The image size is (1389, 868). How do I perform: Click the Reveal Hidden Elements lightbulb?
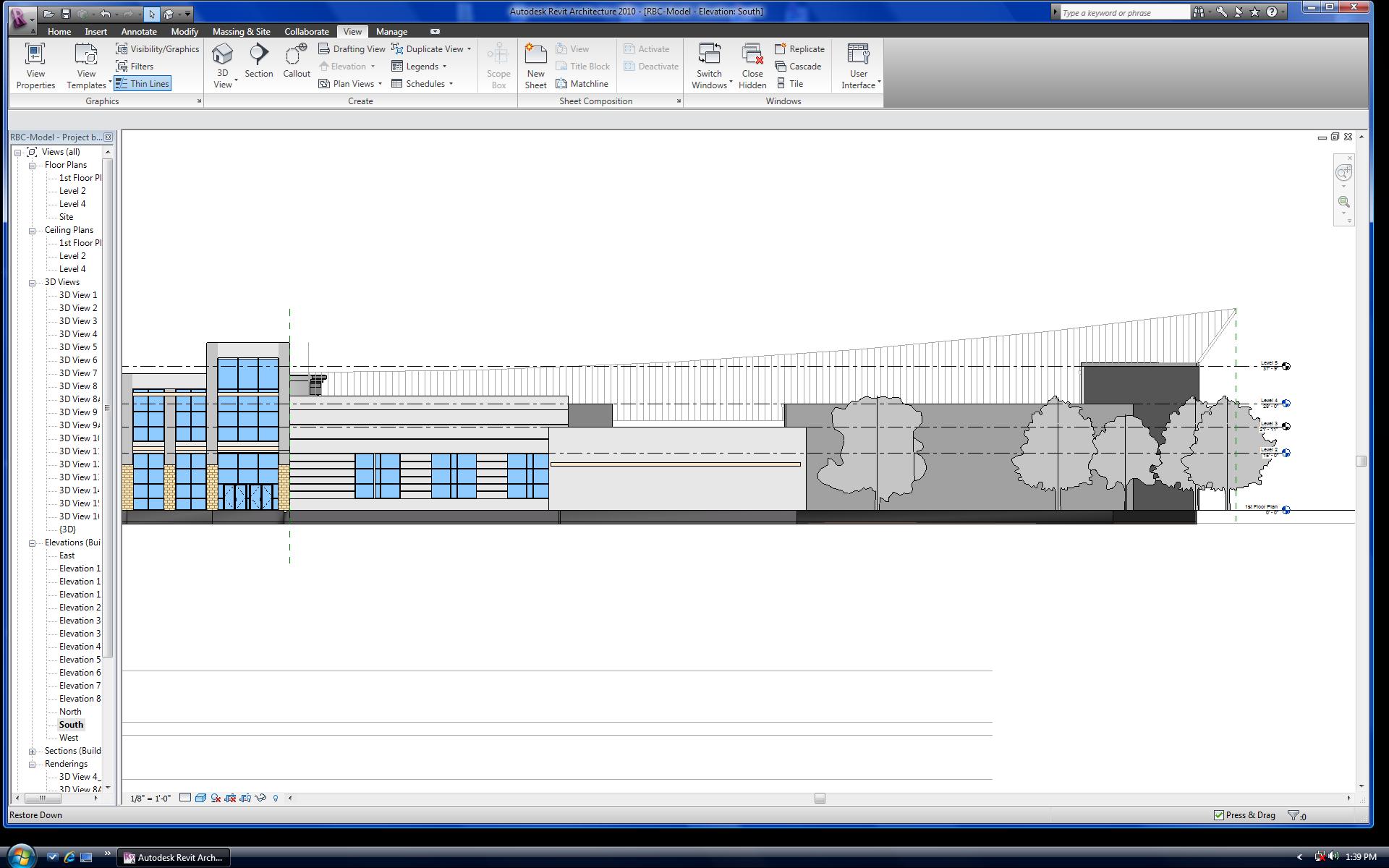click(x=276, y=798)
